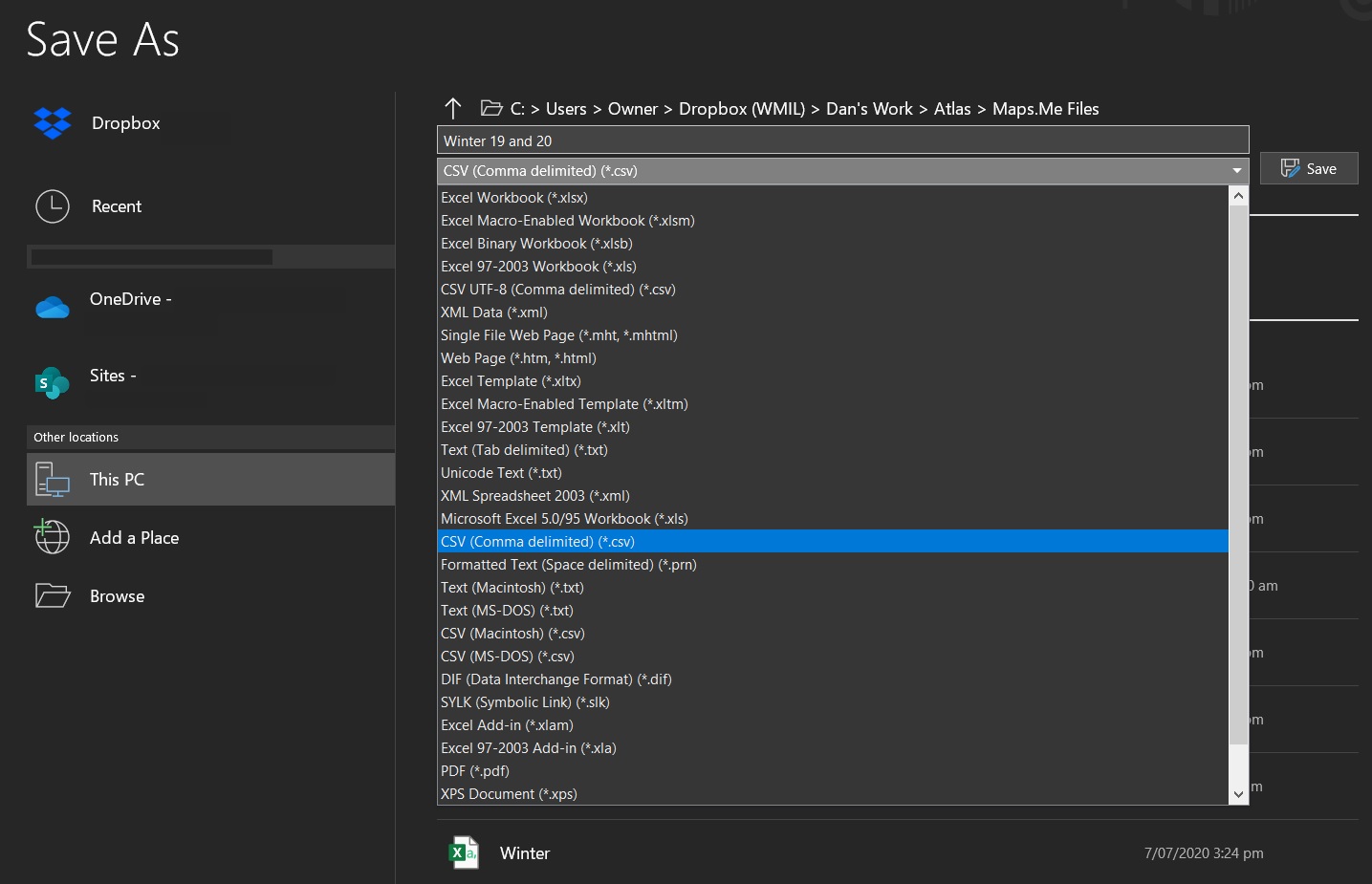Go up one folder level arrow
The width and height of the screenshot is (1372, 884).
point(453,108)
